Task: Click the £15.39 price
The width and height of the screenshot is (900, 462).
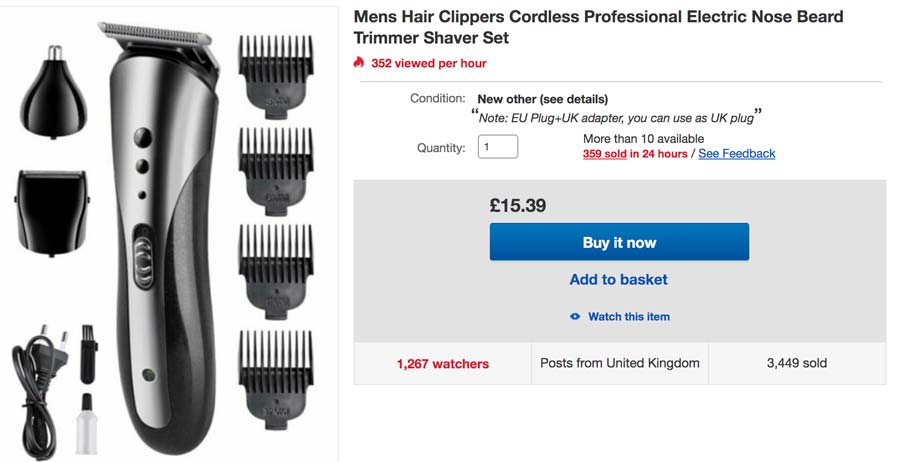Action: [518, 206]
